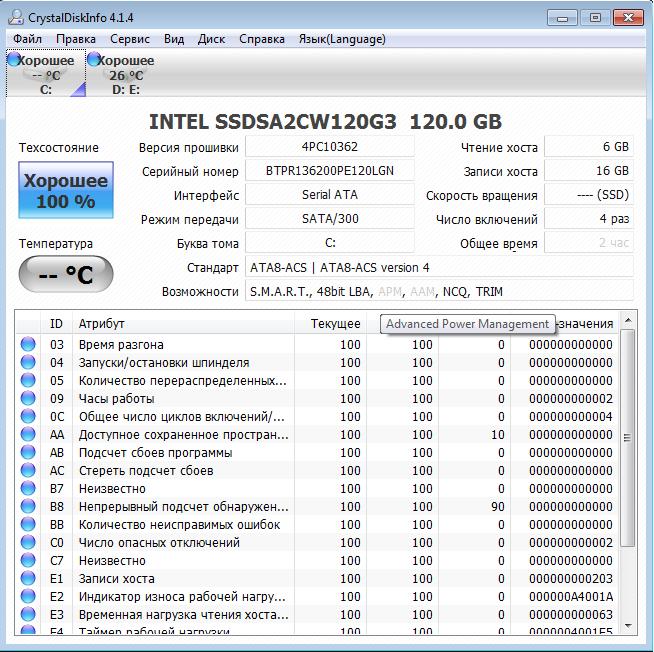Click status orb for AC Стереть подсчет сбоев

point(28,471)
